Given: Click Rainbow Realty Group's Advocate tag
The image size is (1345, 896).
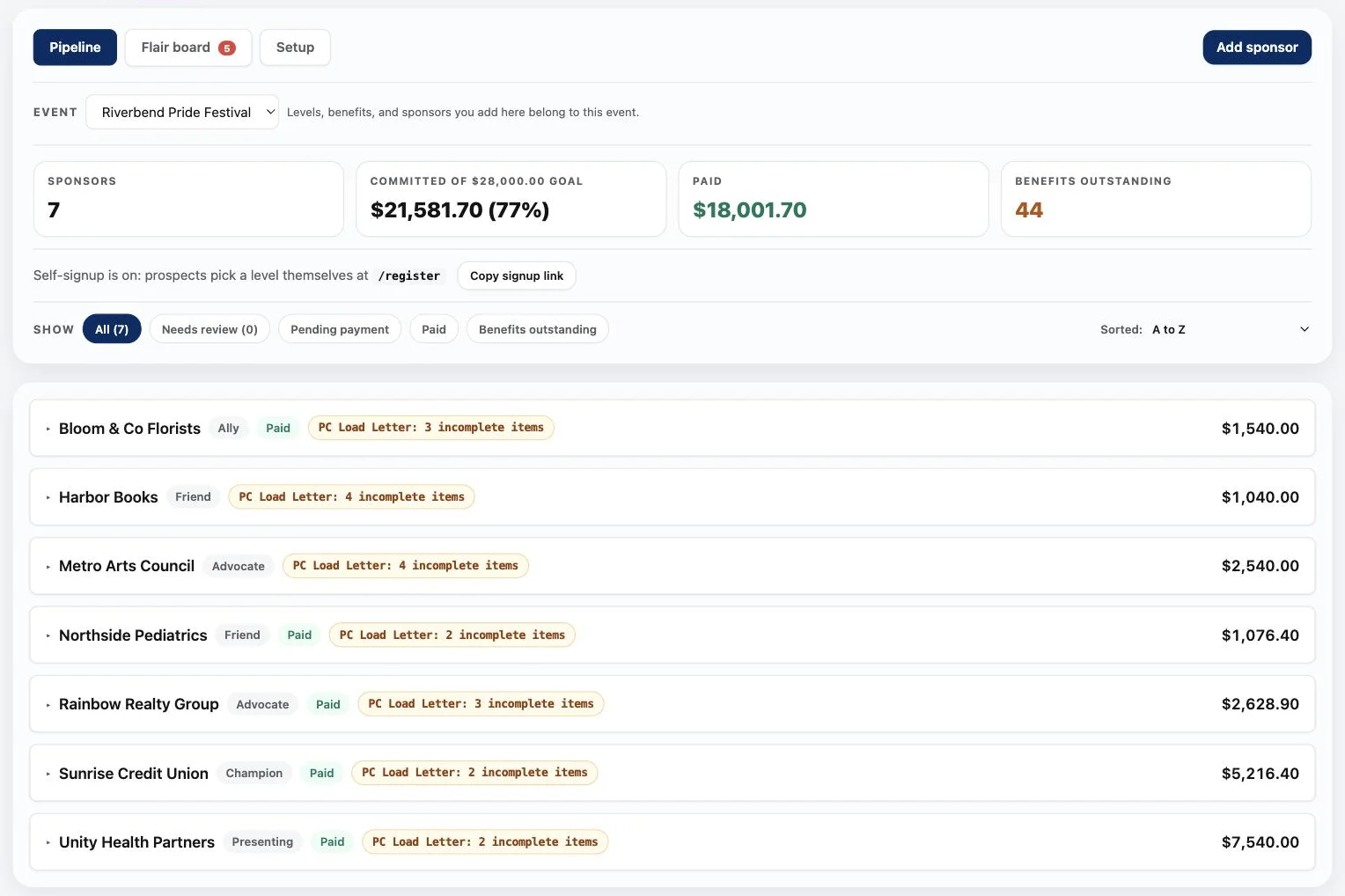Looking at the screenshot, I should pos(262,704).
